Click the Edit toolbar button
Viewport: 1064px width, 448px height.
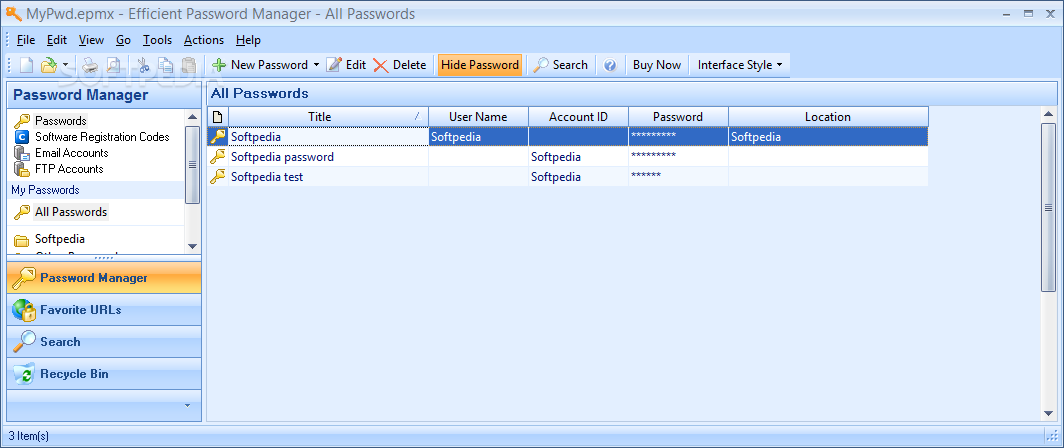(346, 65)
